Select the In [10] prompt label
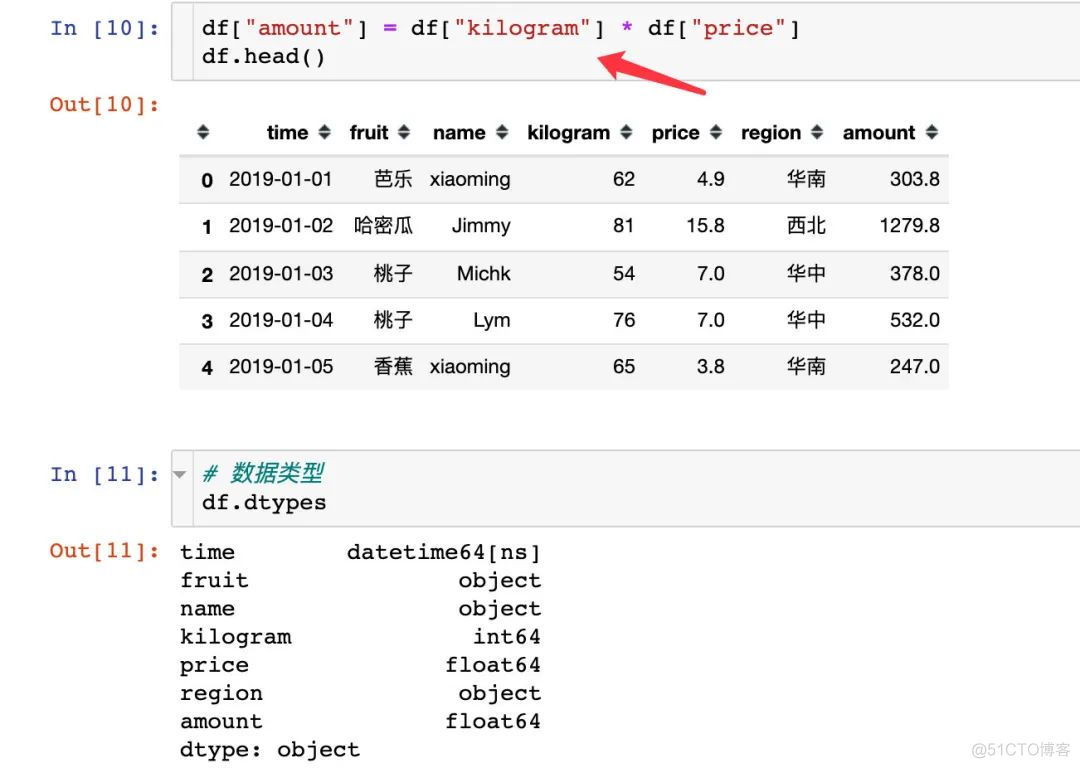 click(104, 29)
